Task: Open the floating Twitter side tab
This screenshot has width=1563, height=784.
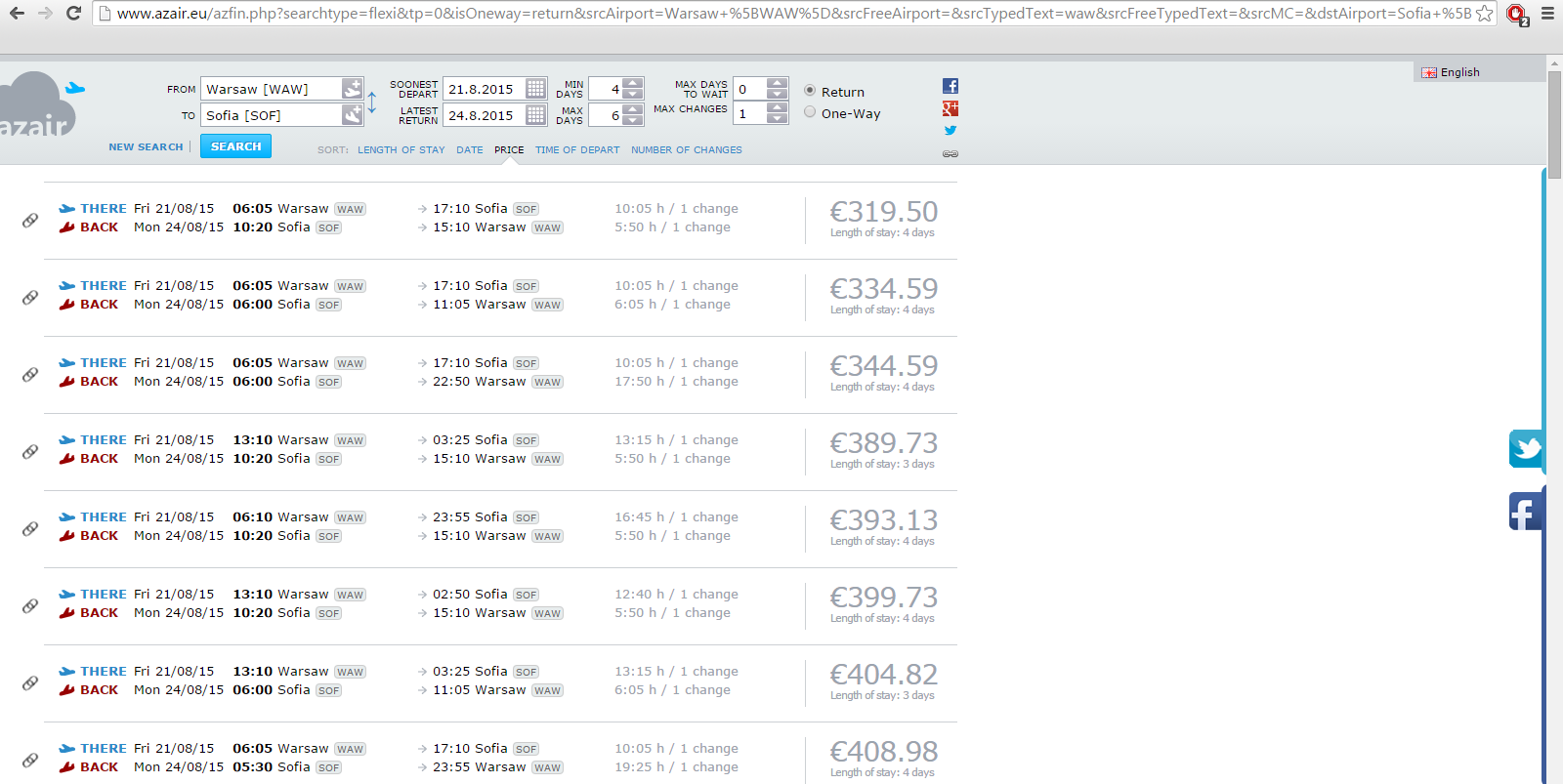Action: tap(1526, 449)
